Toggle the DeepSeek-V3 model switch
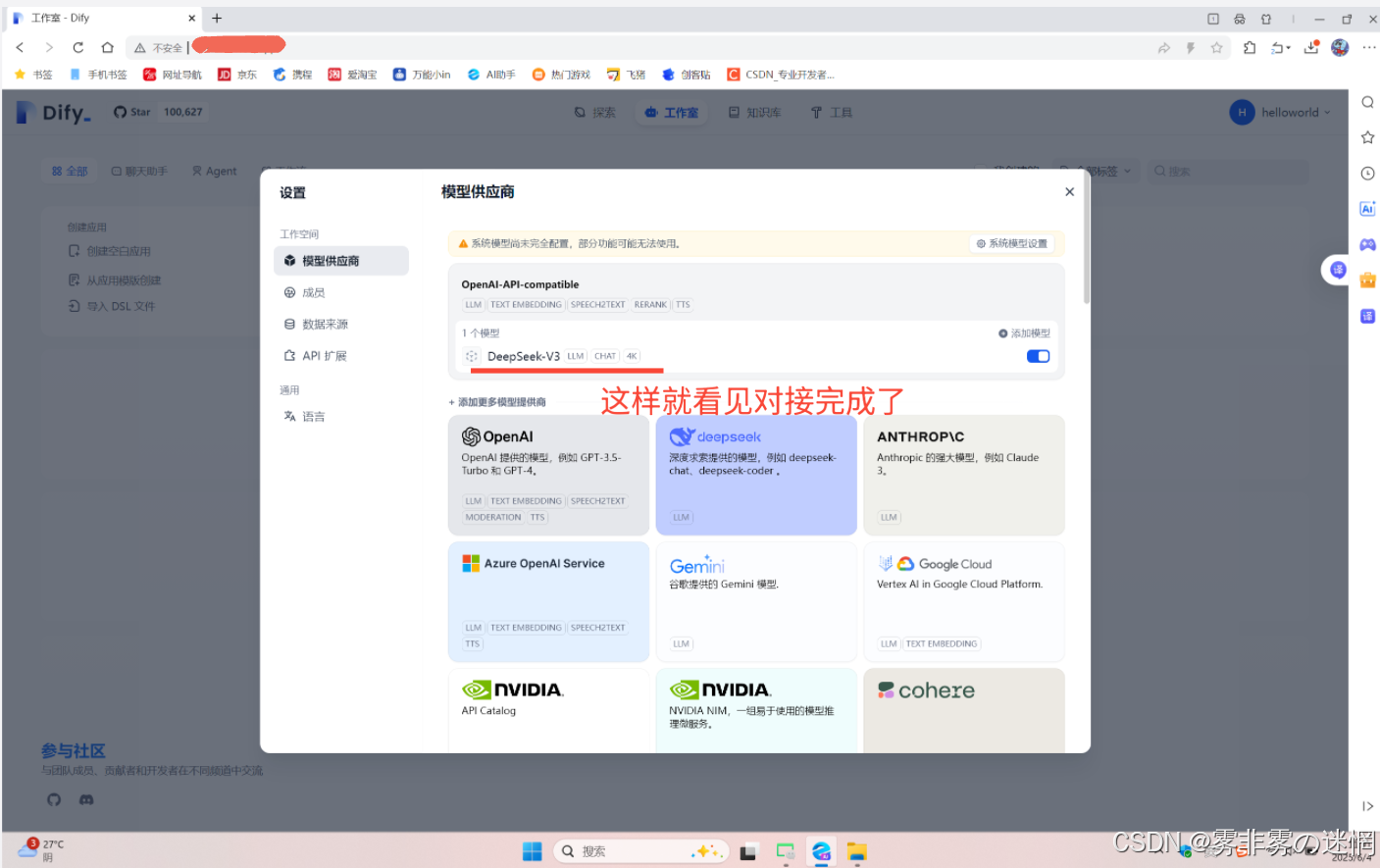Viewport: 1380px width, 868px height. point(1038,356)
